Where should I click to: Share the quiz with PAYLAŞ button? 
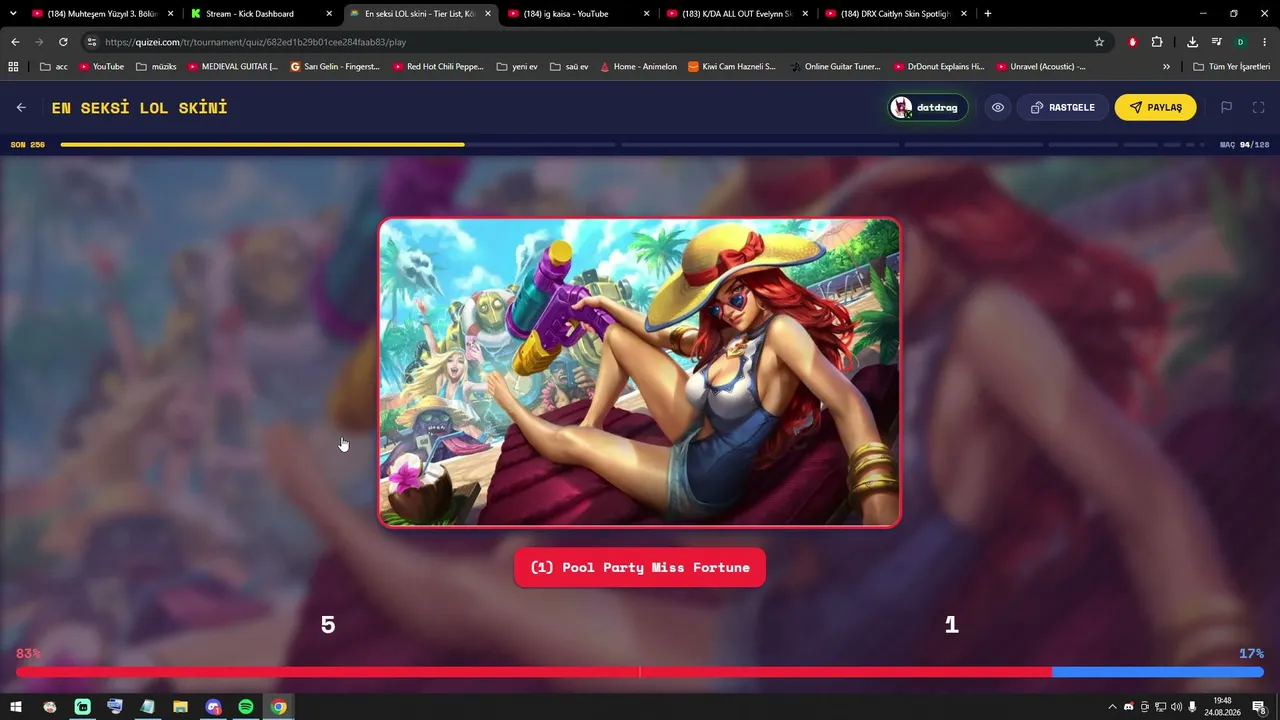pyautogui.click(x=1155, y=107)
